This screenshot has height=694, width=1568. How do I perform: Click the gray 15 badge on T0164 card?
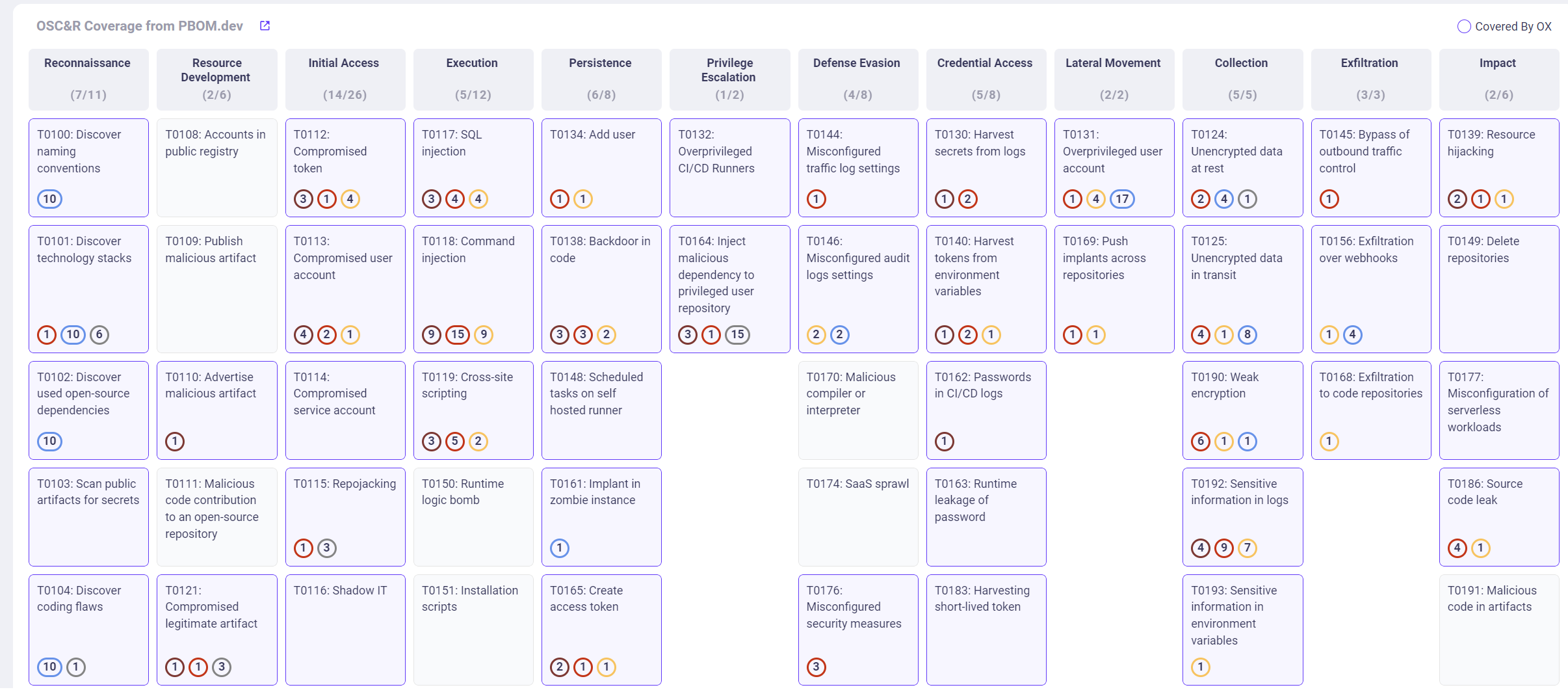click(737, 335)
